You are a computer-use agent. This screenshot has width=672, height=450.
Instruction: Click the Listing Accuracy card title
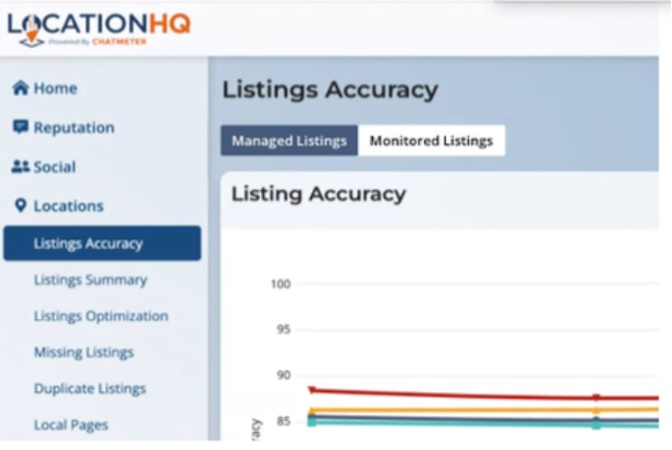coord(318,194)
